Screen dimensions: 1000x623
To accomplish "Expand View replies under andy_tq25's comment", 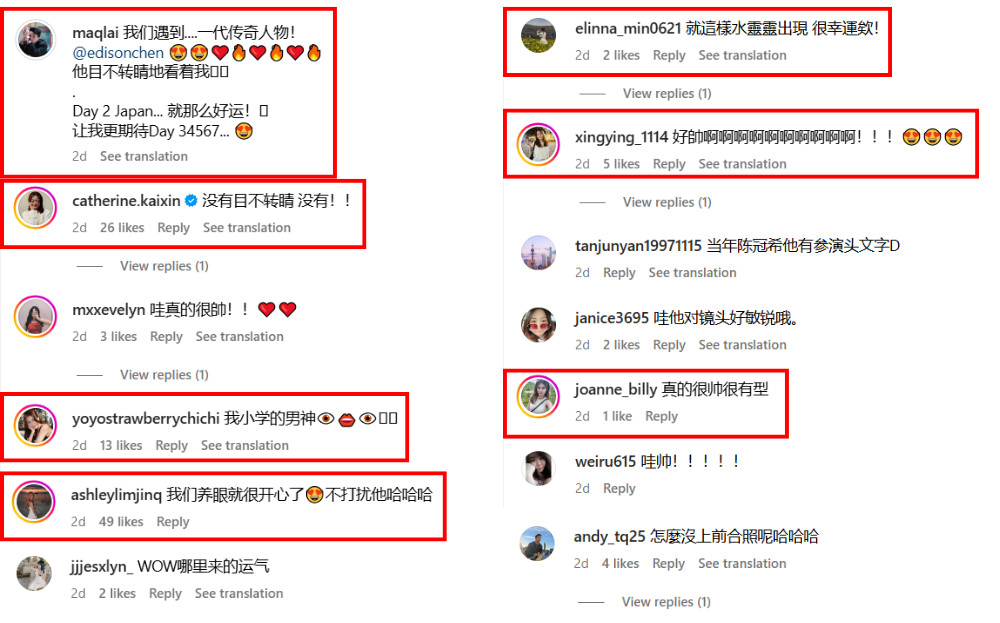I will (666, 602).
